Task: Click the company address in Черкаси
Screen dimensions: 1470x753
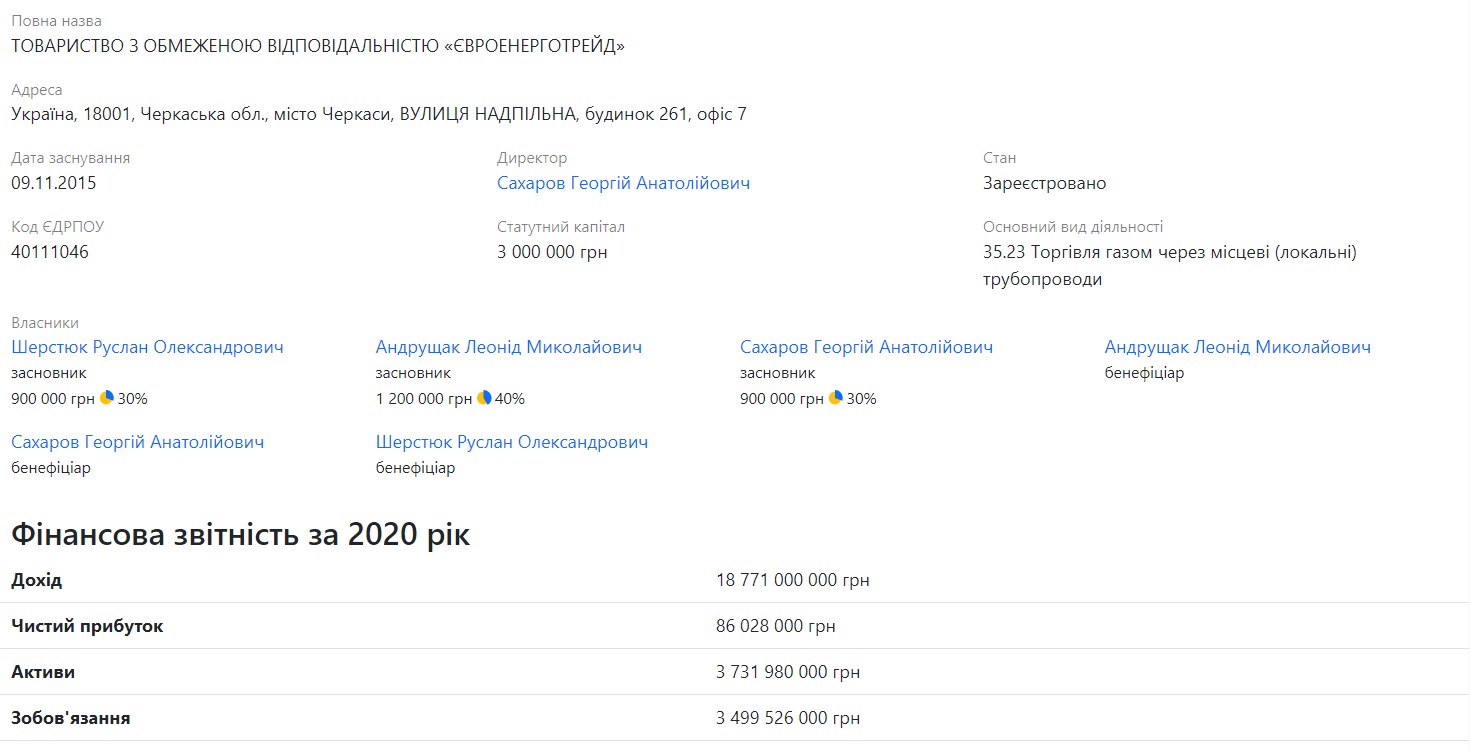Action: pos(378,114)
